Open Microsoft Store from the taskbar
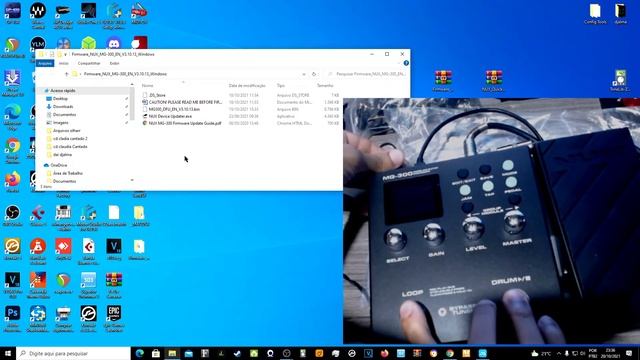The height and width of the screenshot is (360, 640). coord(156,353)
